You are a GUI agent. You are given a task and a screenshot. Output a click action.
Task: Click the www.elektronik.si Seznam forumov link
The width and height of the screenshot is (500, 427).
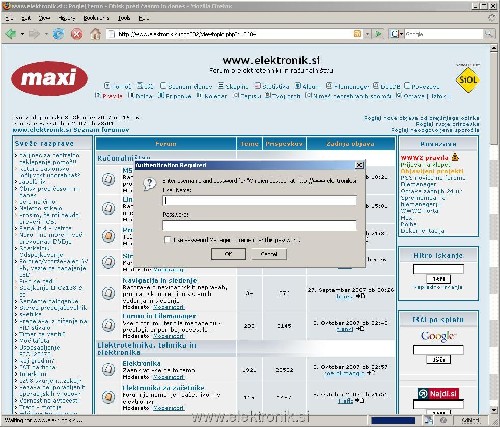pos(71,130)
